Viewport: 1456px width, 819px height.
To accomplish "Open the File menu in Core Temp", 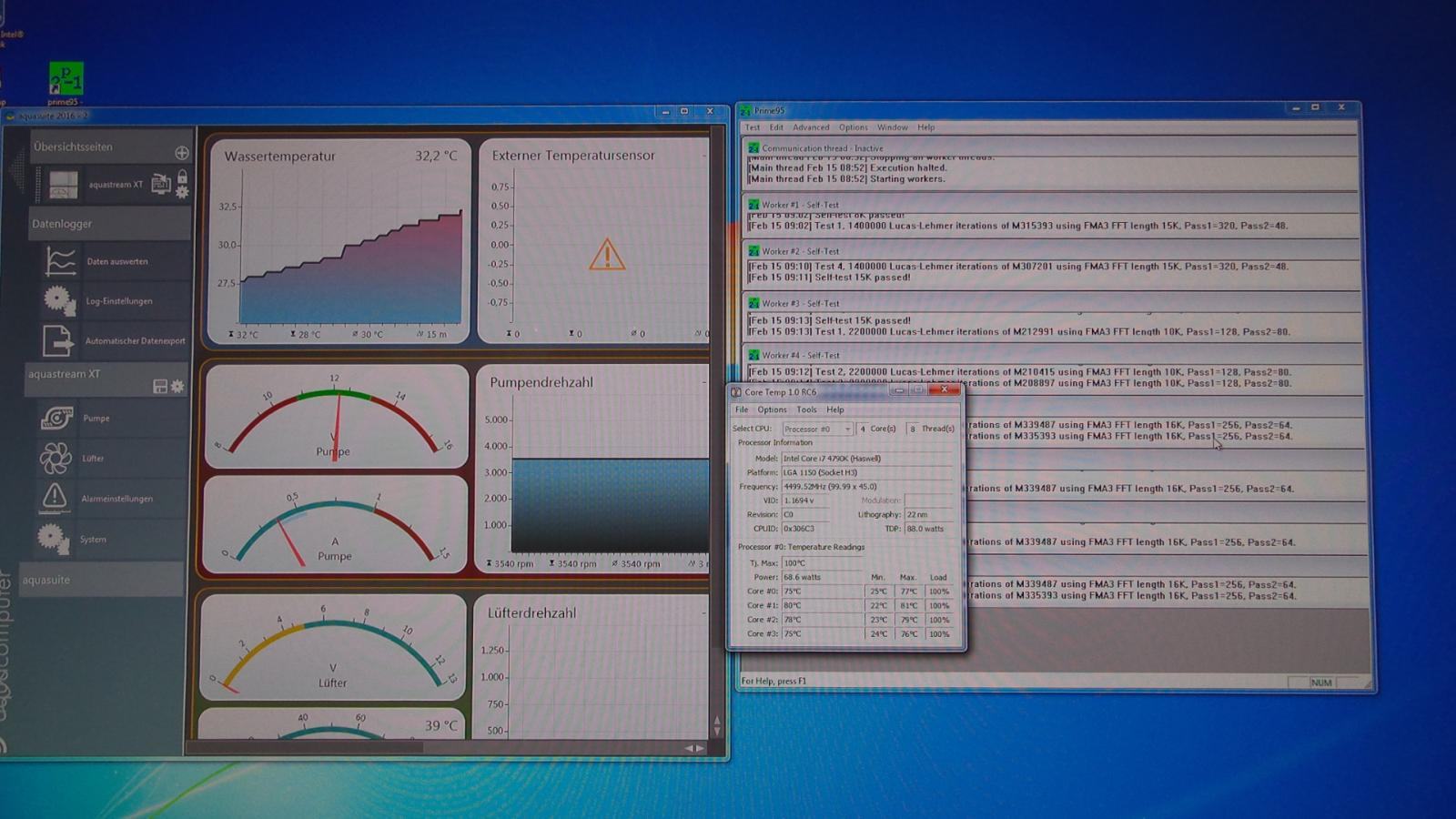I will click(x=742, y=409).
